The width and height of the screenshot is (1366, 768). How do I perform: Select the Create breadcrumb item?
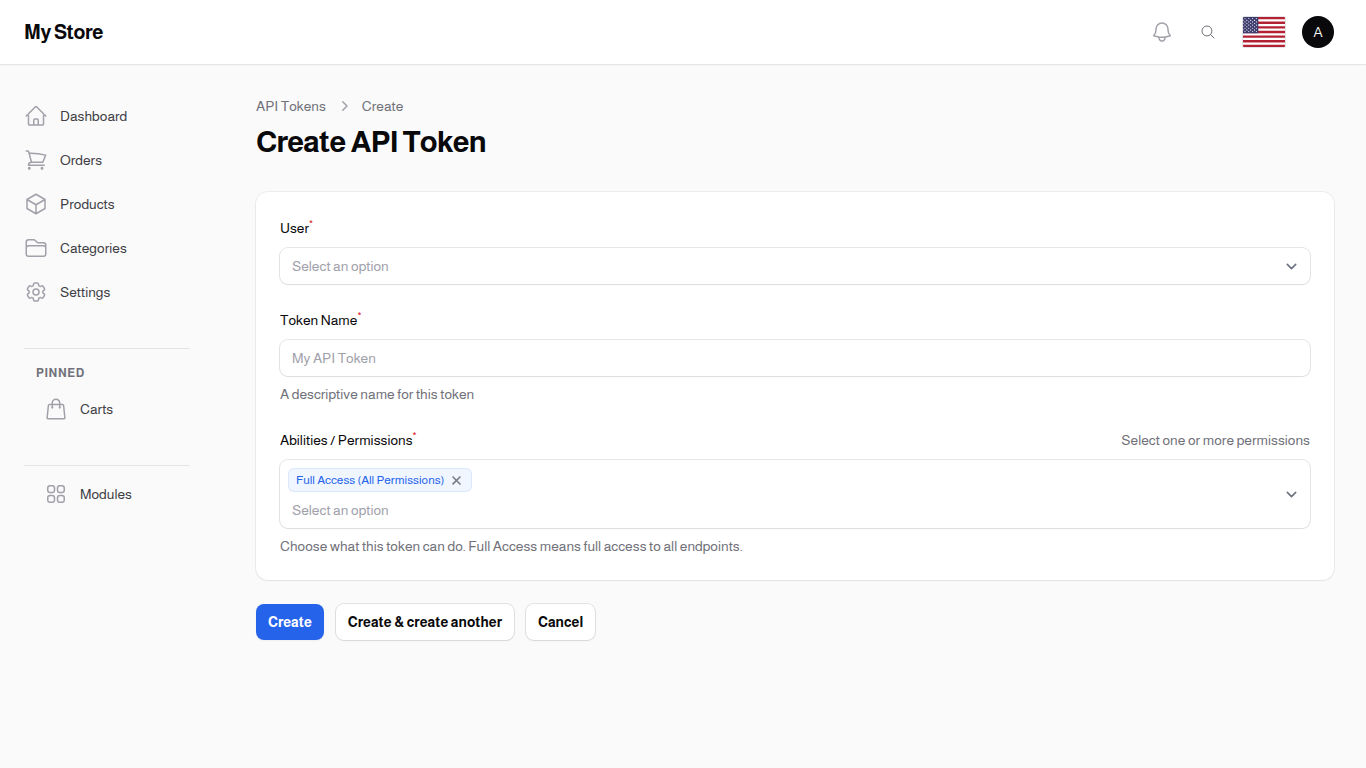(382, 106)
